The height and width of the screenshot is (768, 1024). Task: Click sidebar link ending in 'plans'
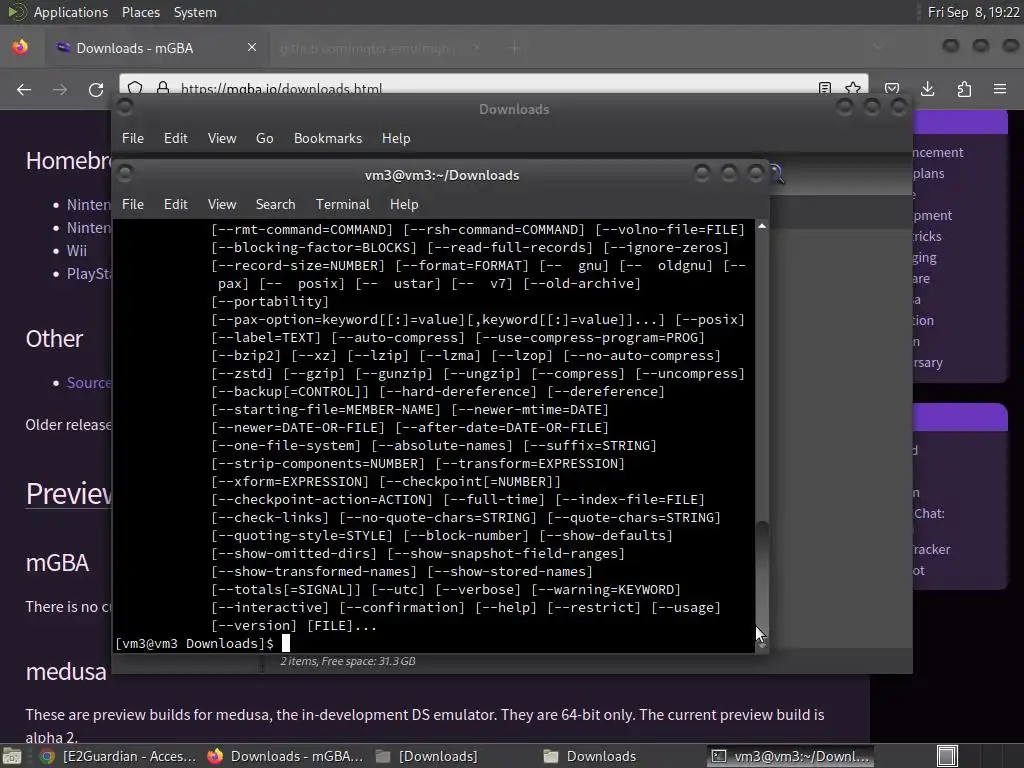(929, 174)
